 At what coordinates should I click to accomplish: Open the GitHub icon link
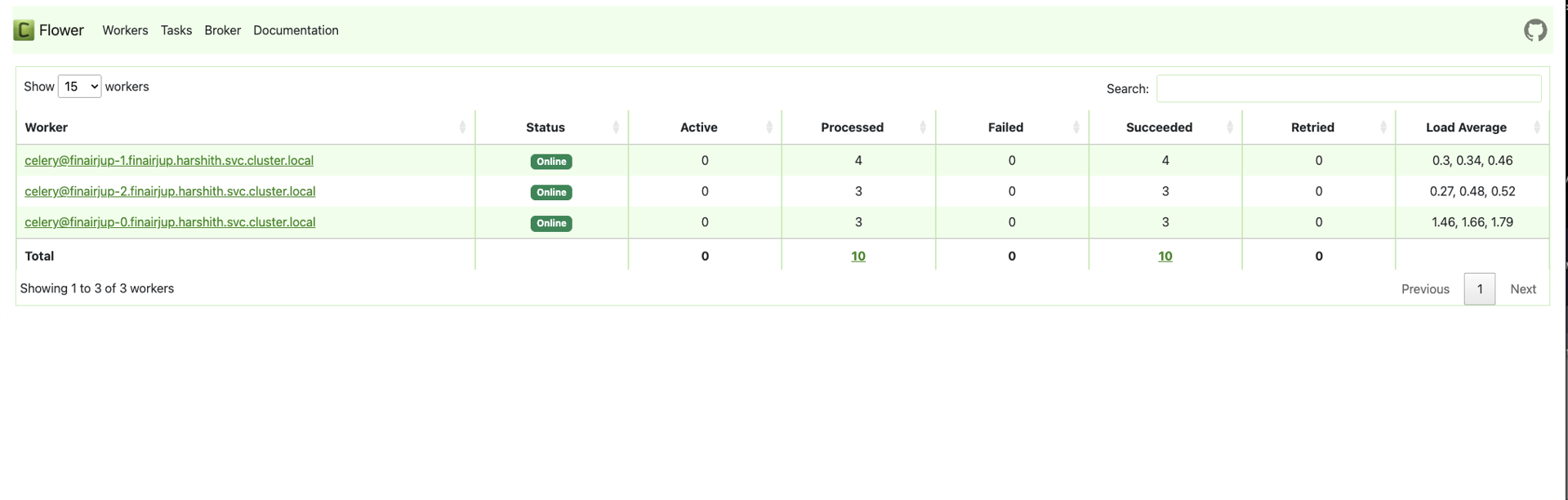coord(1535,30)
